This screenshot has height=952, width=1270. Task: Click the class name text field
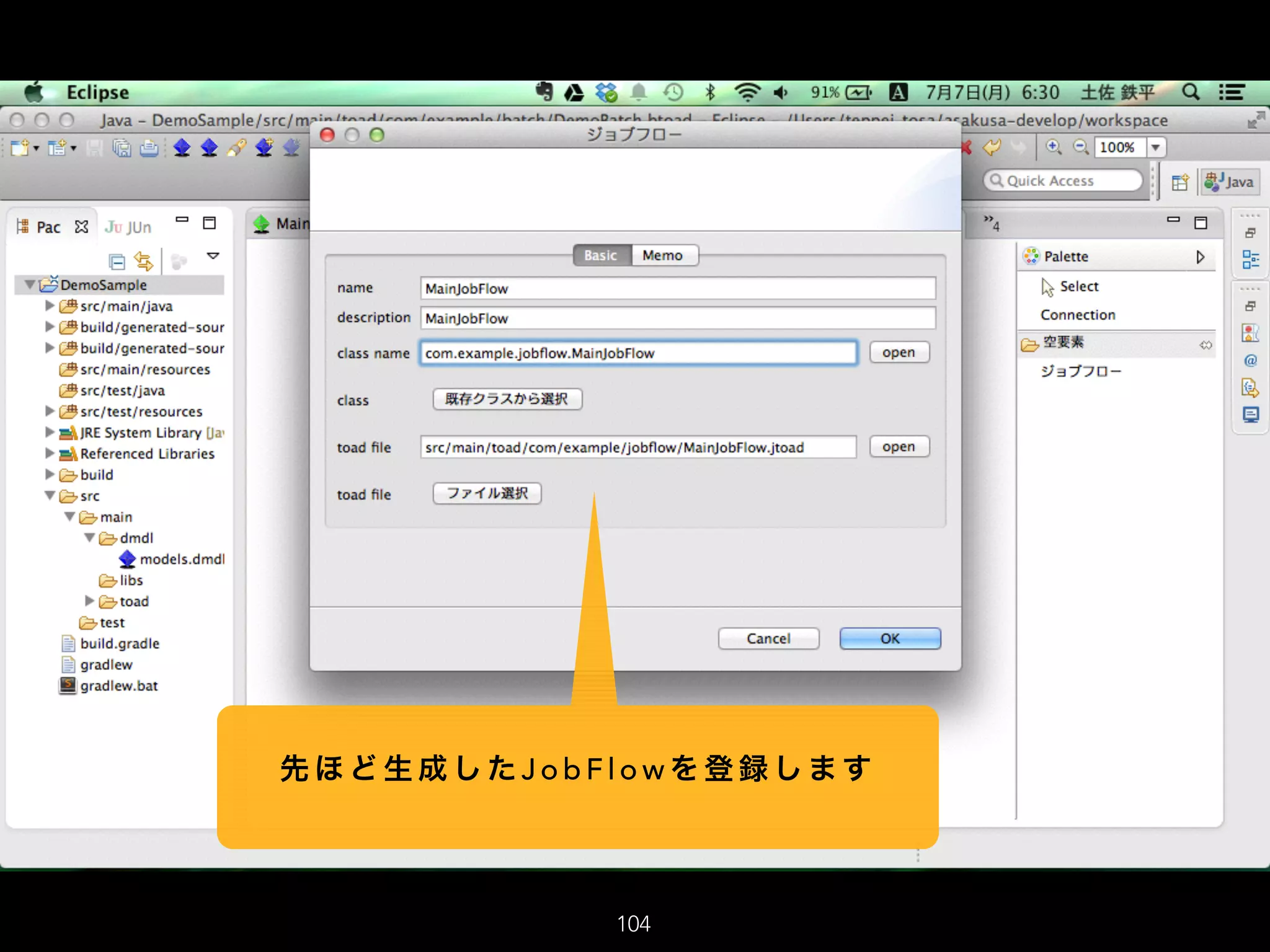638,353
